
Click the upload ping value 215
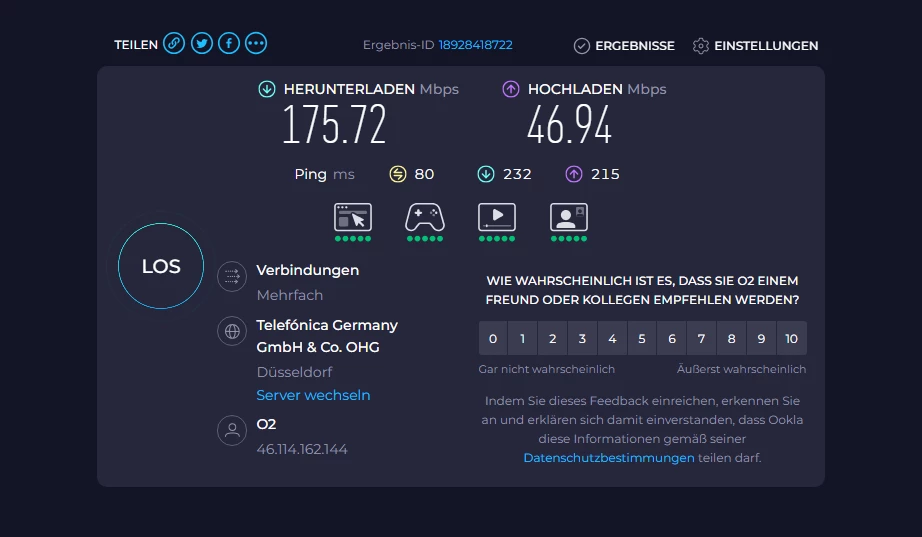(605, 174)
